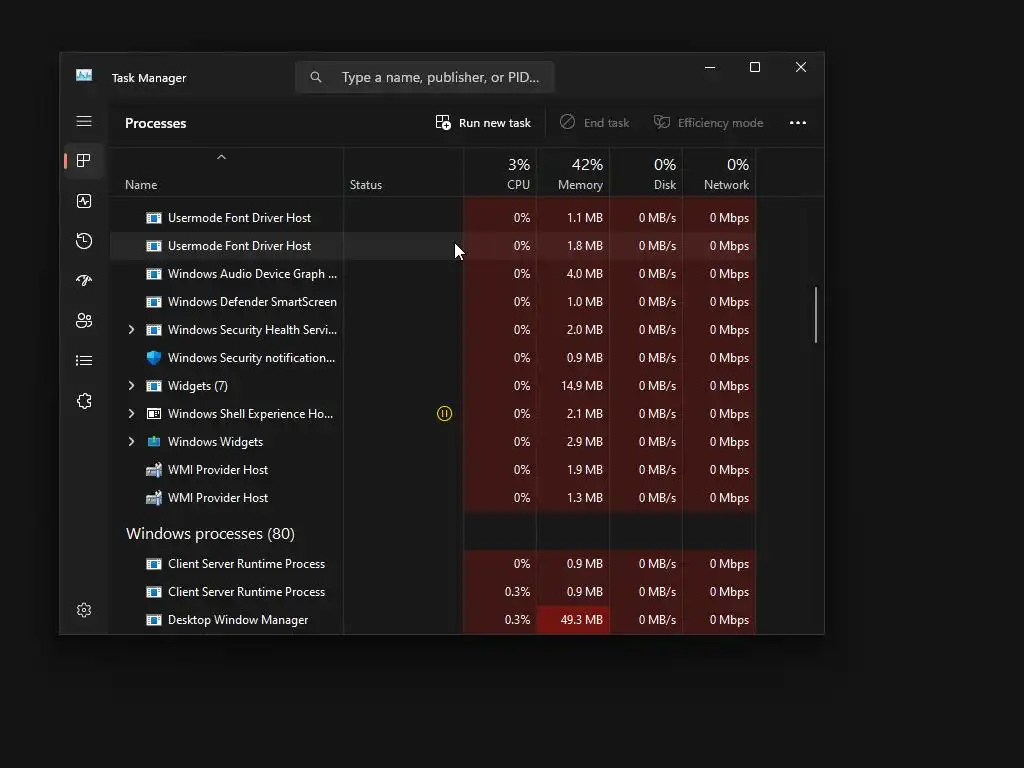The width and height of the screenshot is (1024, 768).
Task: Close the Task Manager window
Action: 801,67
